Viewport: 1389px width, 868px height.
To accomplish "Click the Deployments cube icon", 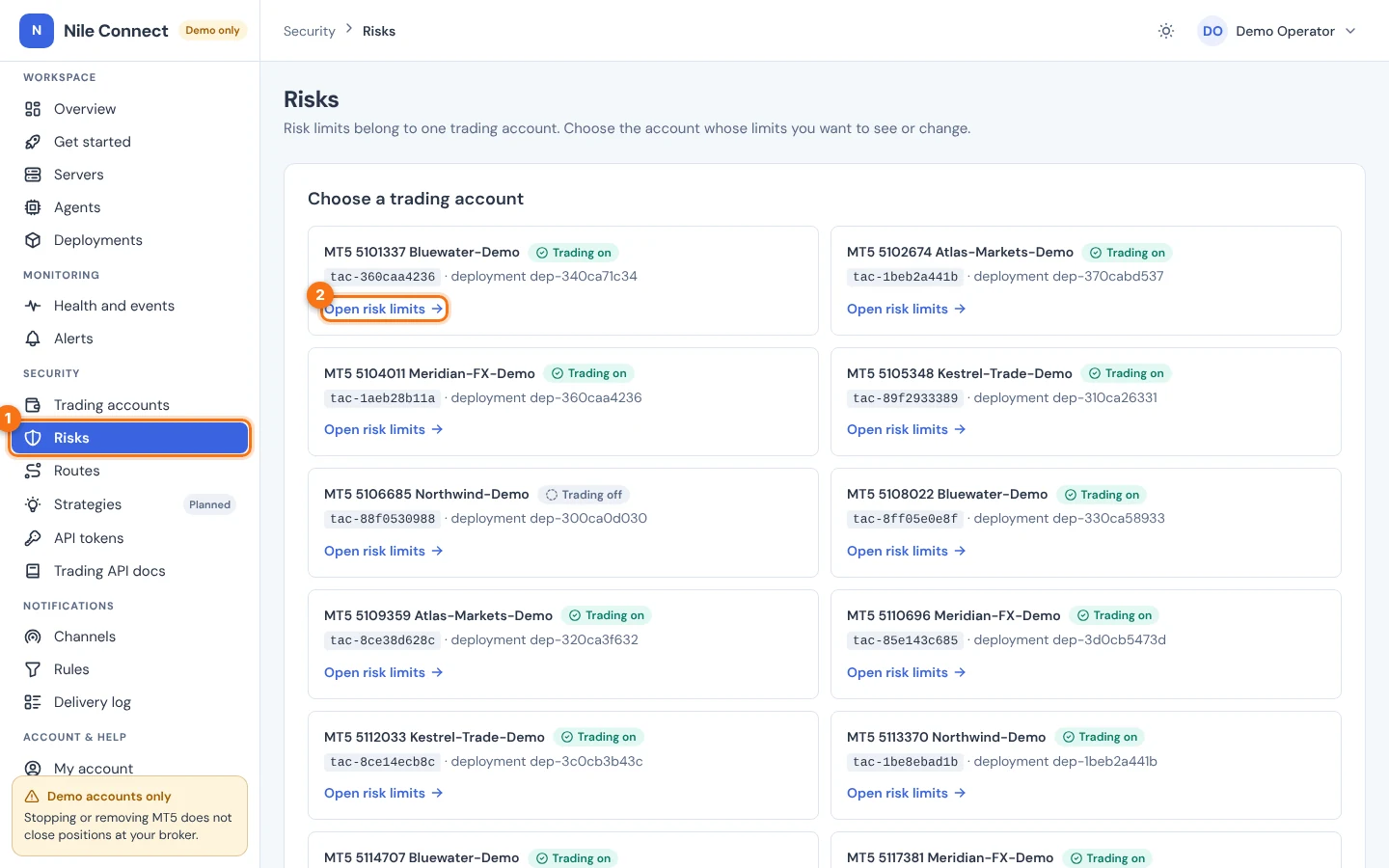I will click(33, 240).
